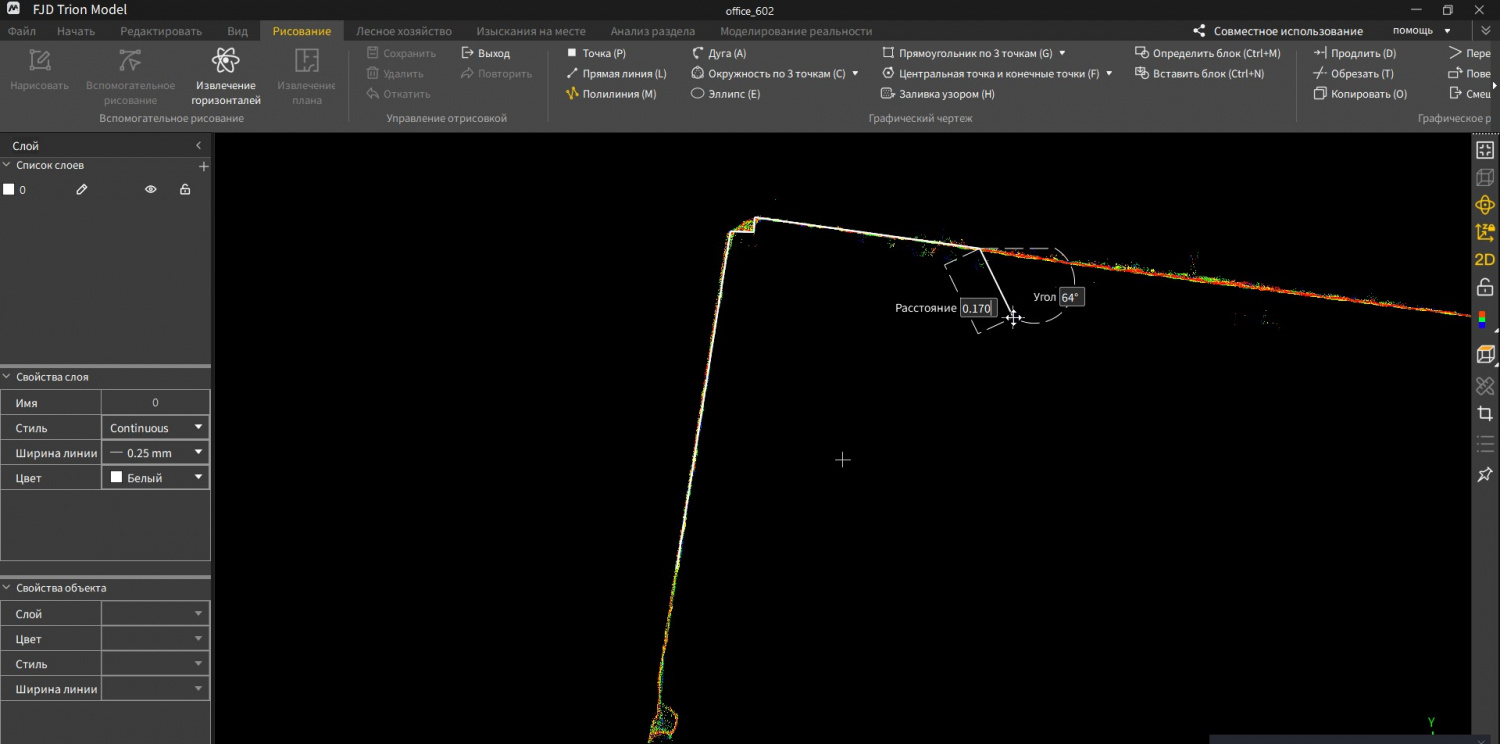1500x744 pixels.
Task: Open the object Цвет dropdown
Action: pos(156,639)
